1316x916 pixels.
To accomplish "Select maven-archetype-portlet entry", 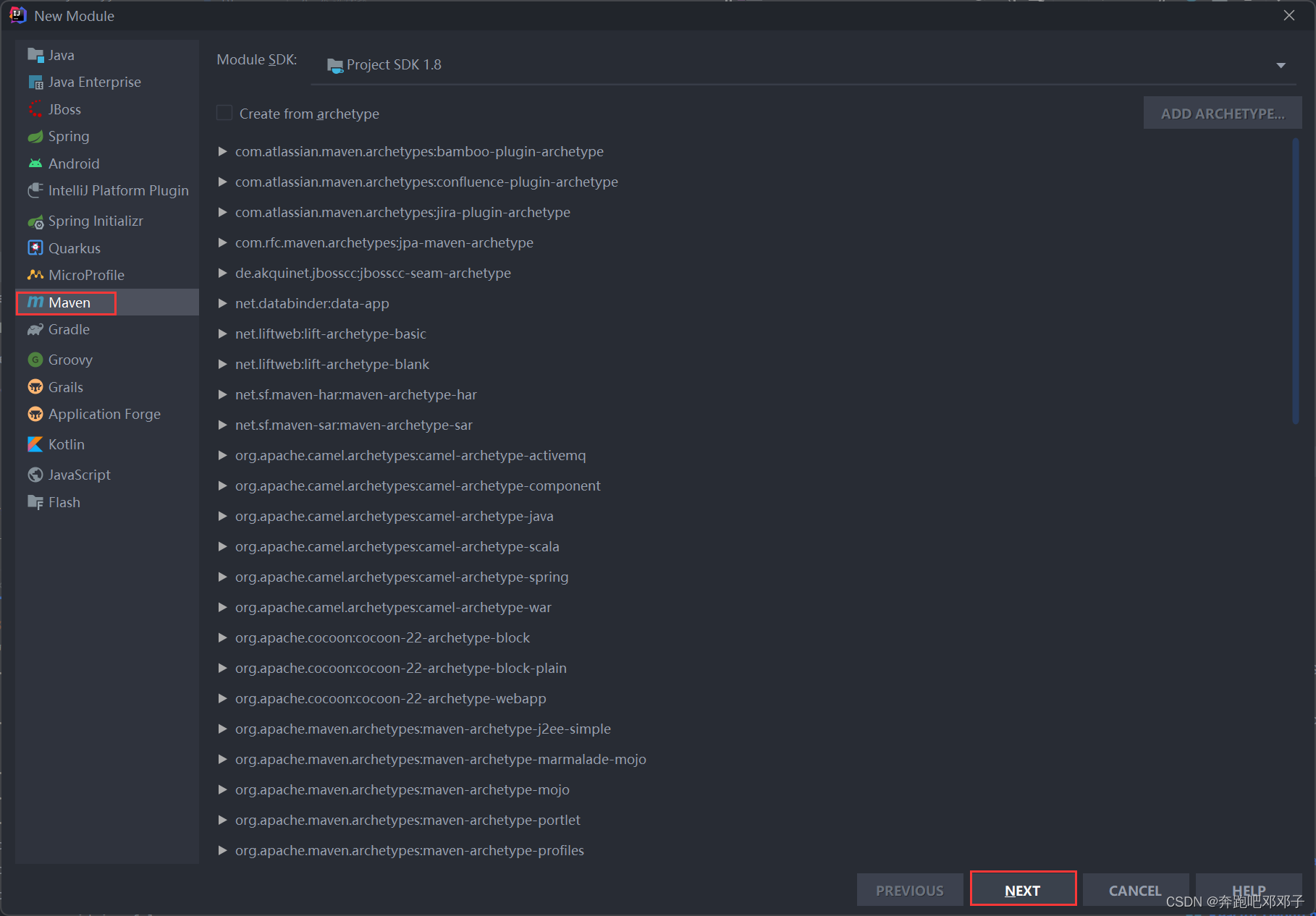I will [x=408, y=820].
